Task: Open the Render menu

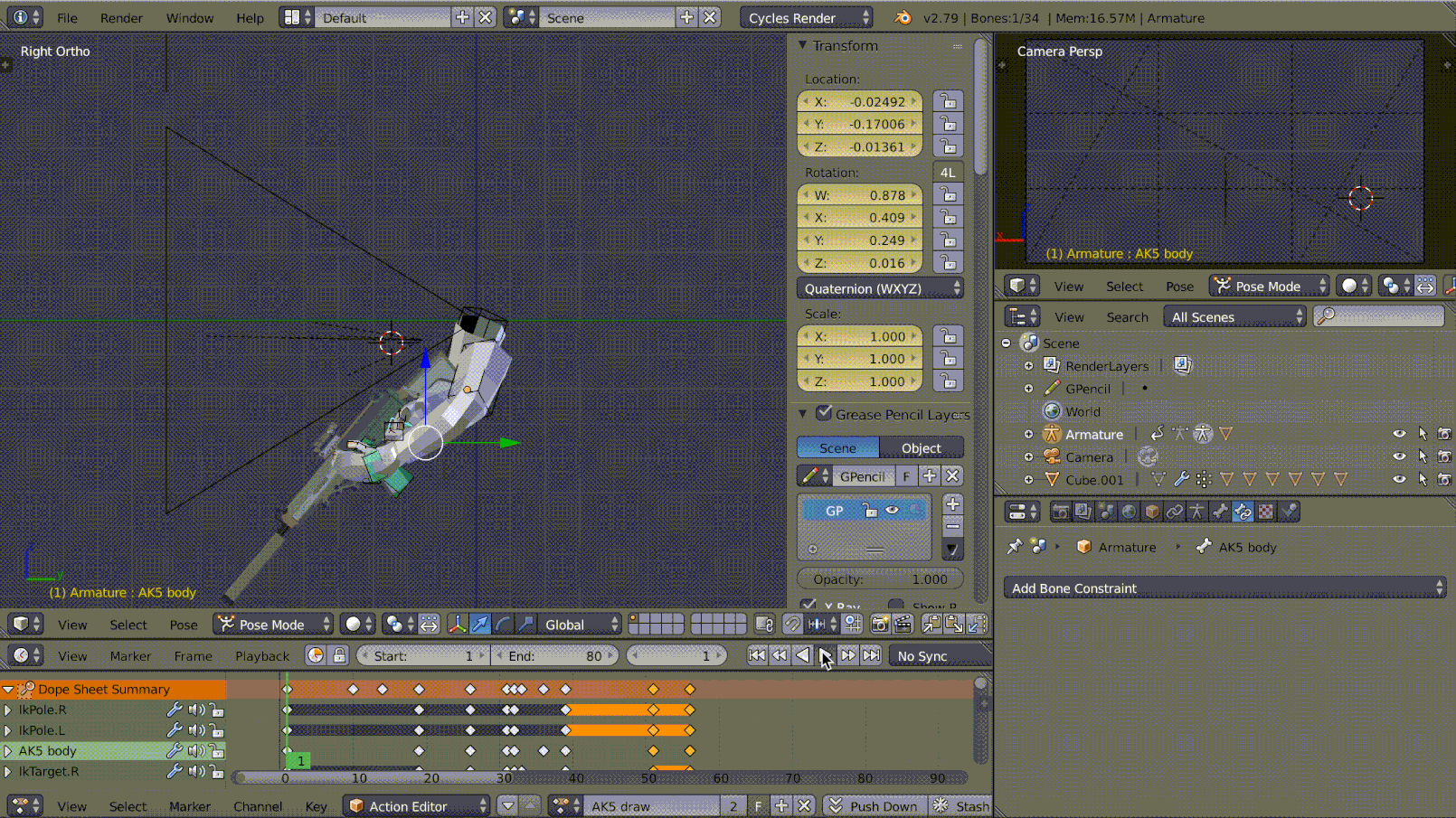Action: tap(121, 18)
